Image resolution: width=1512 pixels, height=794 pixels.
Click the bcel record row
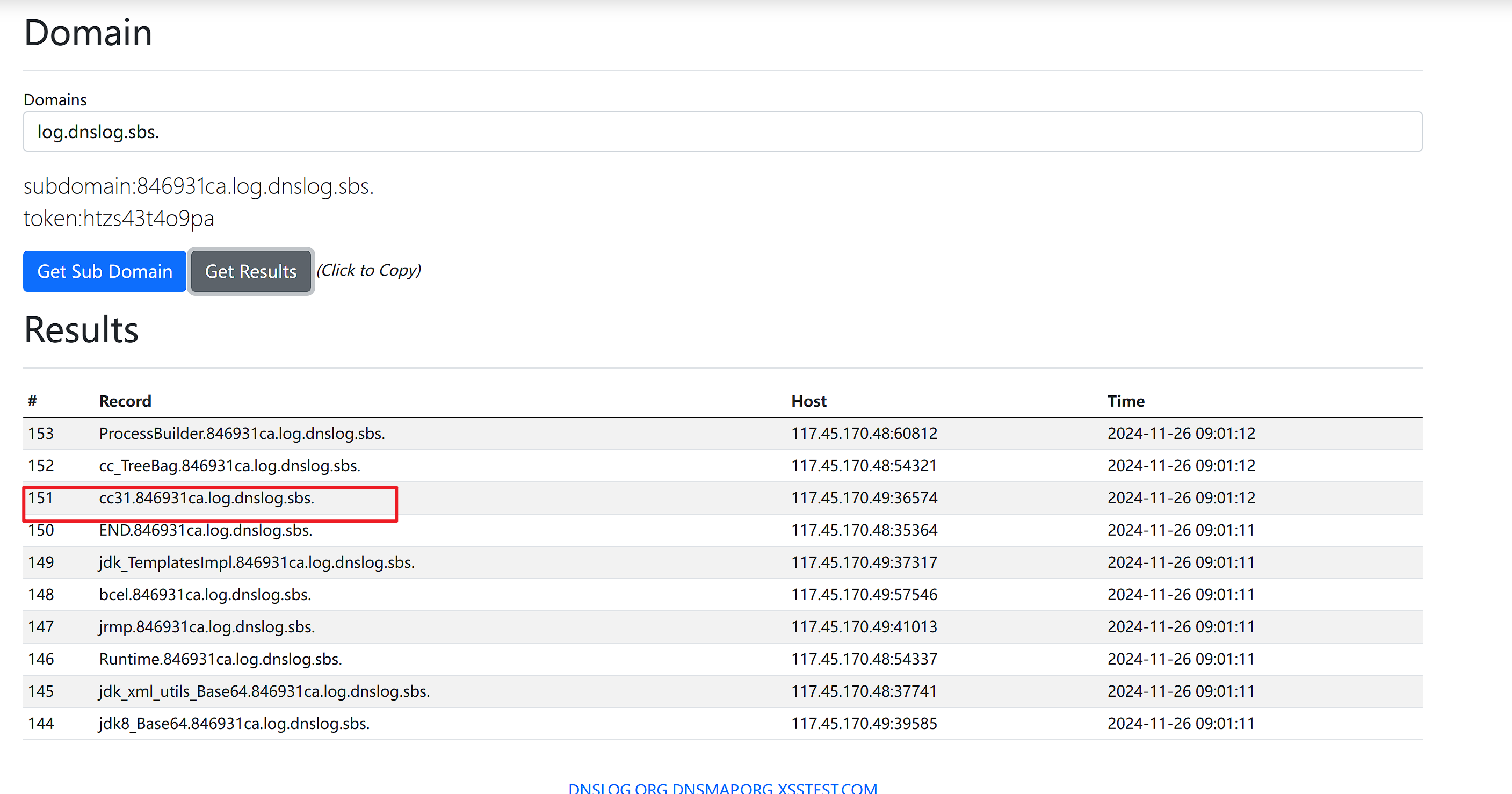point(205,595)
